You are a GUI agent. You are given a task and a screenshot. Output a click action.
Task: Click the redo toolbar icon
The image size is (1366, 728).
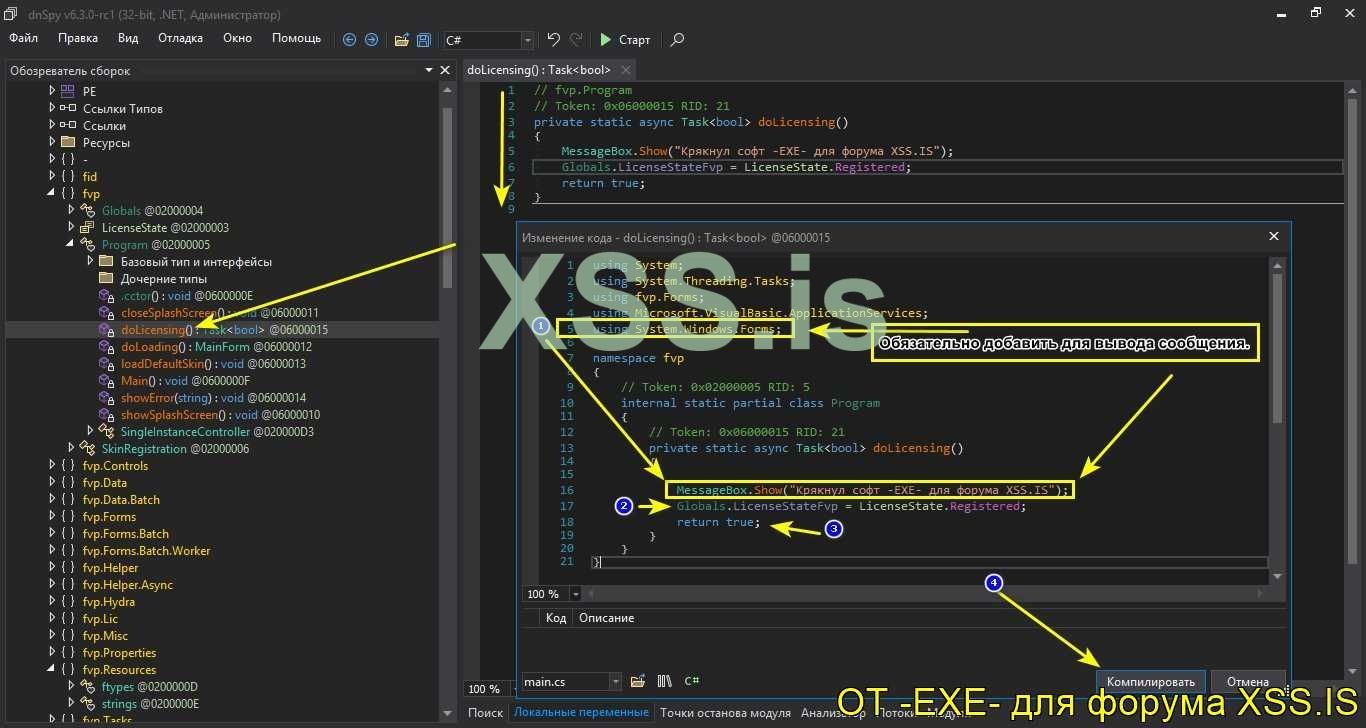tap(576, 40)
